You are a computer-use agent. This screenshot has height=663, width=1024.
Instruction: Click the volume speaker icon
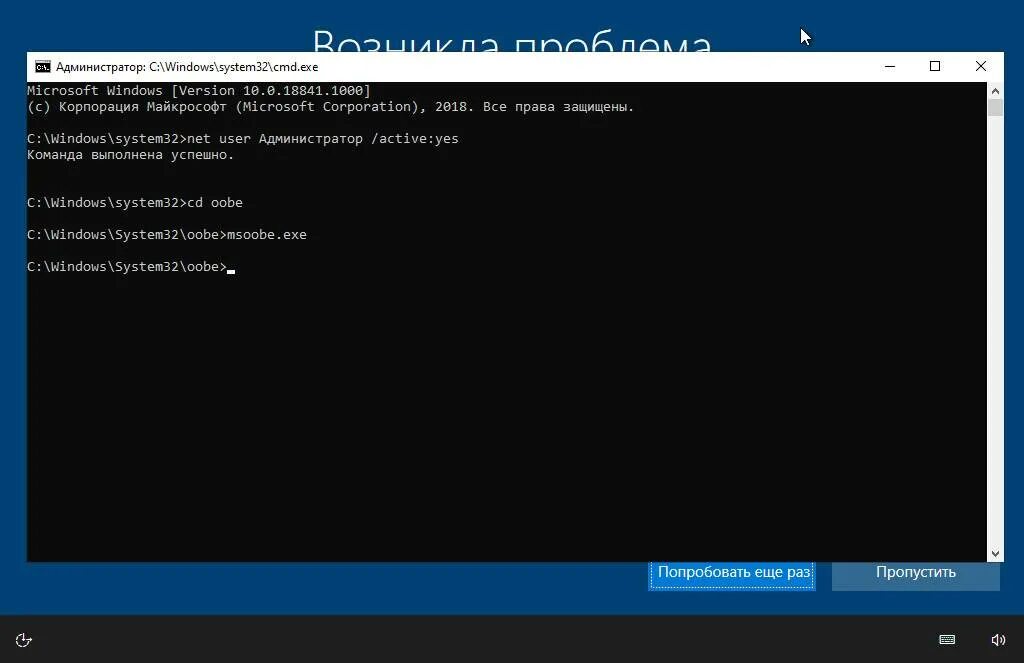(998, 639)
